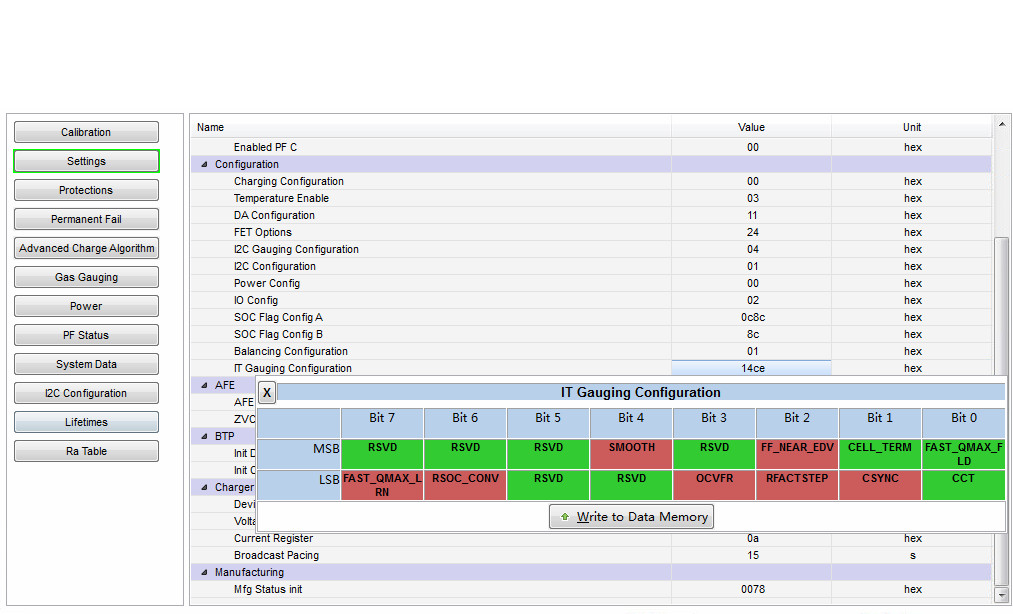This screenshot has height=614, width=1013.
Task: Open Advanced Charge Algorithm section
Action: point(86,248)
